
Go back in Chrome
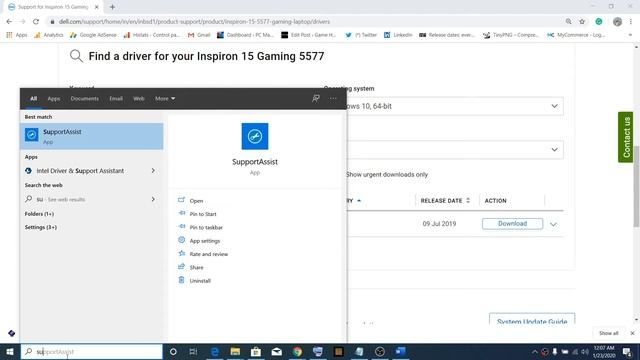9,22
